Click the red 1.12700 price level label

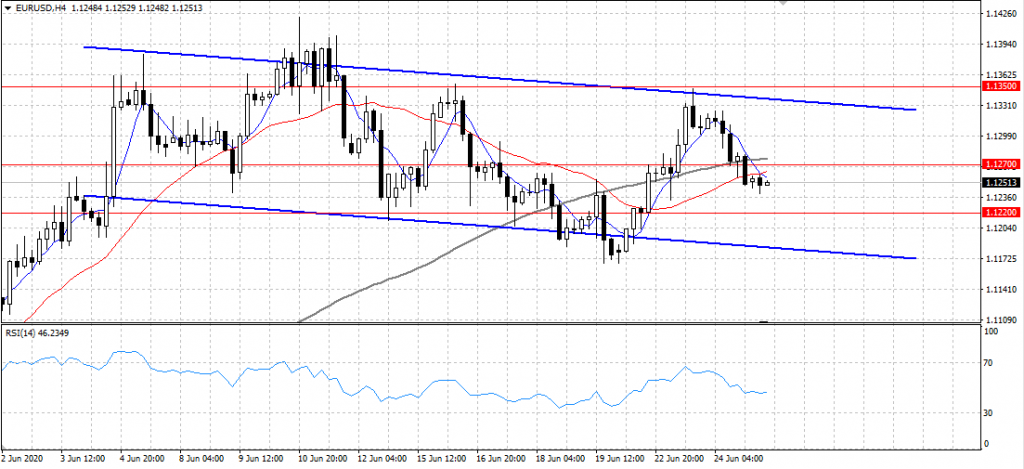(x=1000, y=164)
